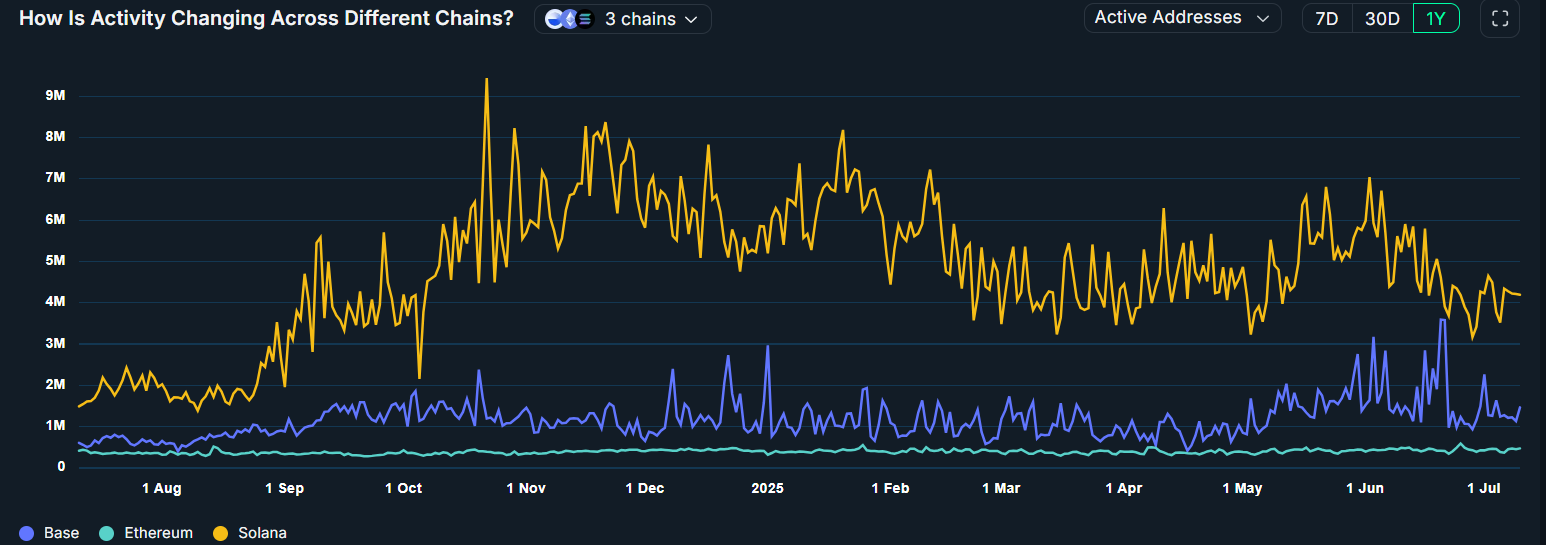This screenshot has height=545, width=1546.
Task: Click the 1 May x-axis label
Action: (1242, 489)
